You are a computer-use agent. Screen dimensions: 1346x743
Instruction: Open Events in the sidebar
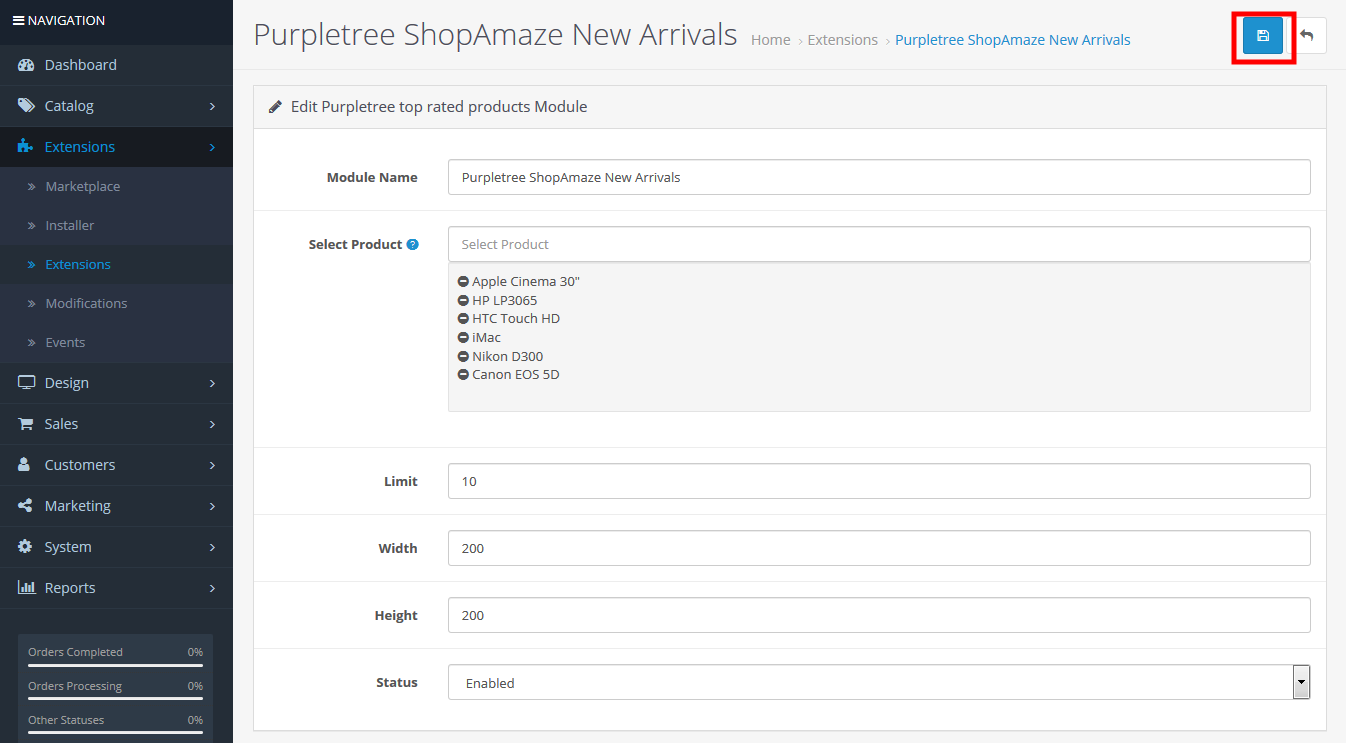[x=65, y=343]
